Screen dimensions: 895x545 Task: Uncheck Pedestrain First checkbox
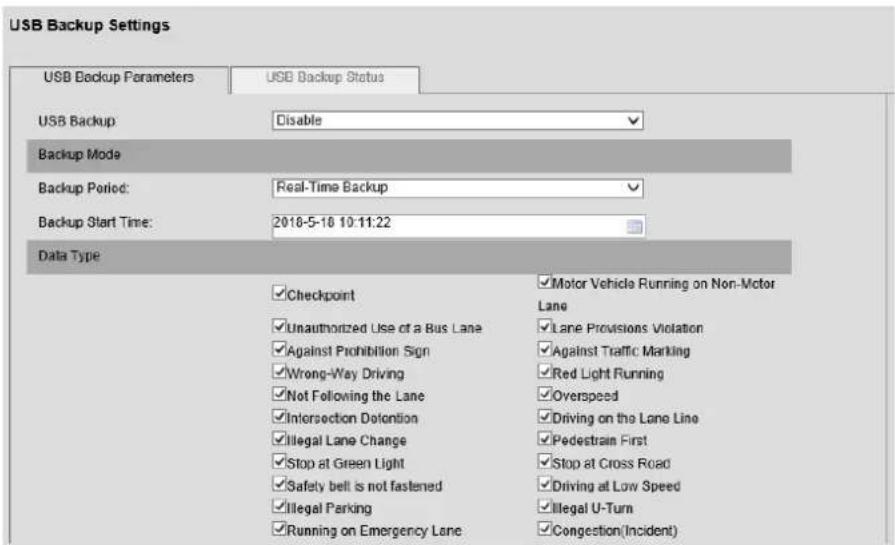[x=545, y=439]
